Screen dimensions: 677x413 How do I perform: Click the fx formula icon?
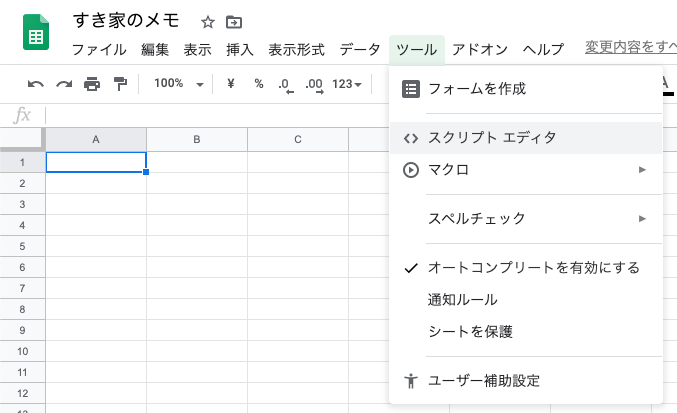(22, 115)
